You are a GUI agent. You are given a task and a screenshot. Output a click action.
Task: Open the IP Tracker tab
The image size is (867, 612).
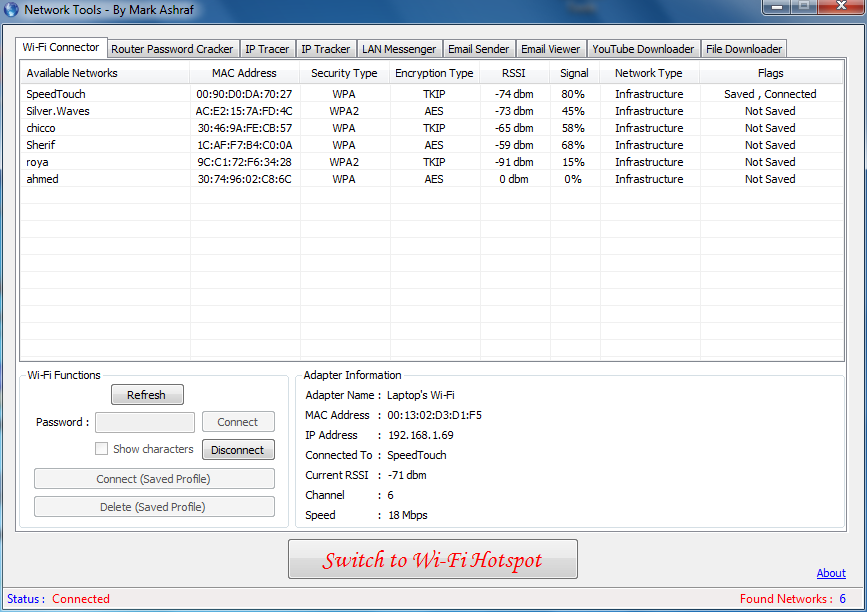tap(326, 49)
